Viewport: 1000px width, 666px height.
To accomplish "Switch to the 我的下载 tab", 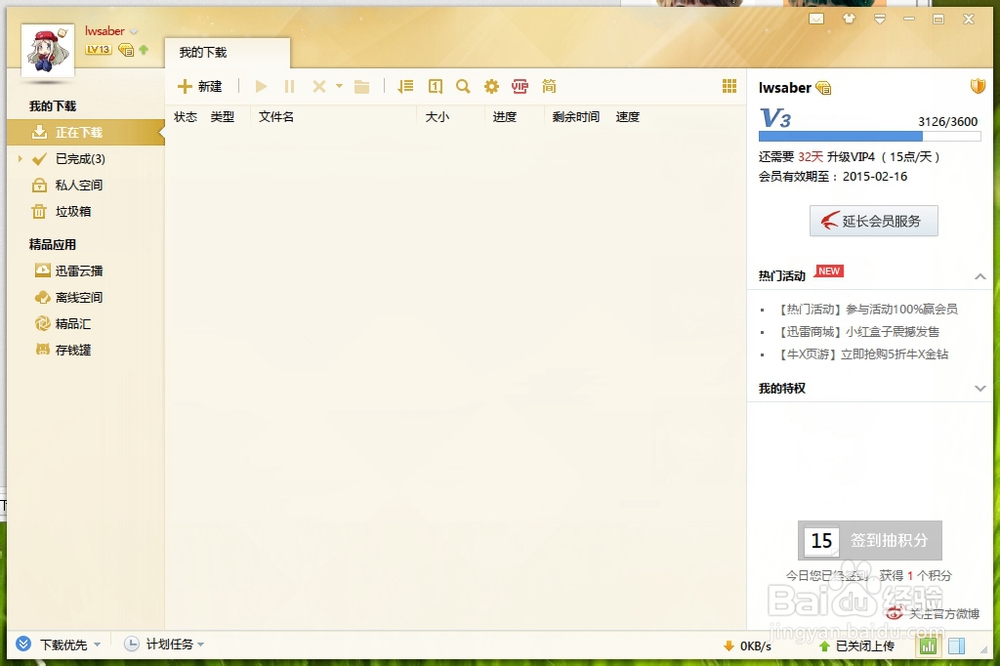I will coord(227,52).
